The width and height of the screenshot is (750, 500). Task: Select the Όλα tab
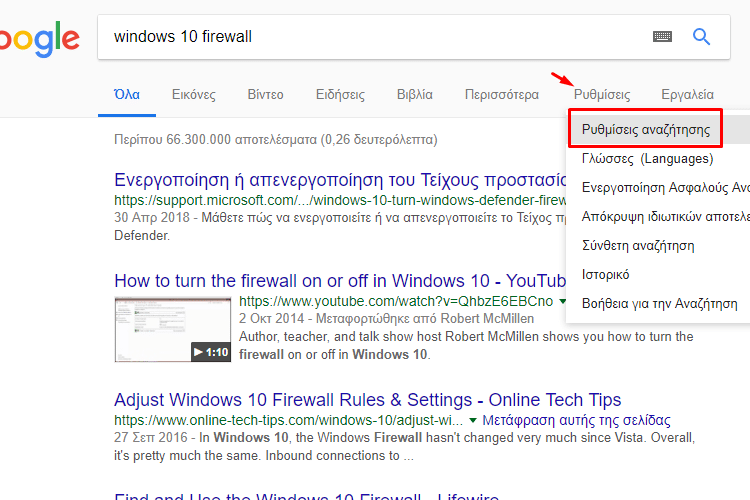tap(127, 94)
